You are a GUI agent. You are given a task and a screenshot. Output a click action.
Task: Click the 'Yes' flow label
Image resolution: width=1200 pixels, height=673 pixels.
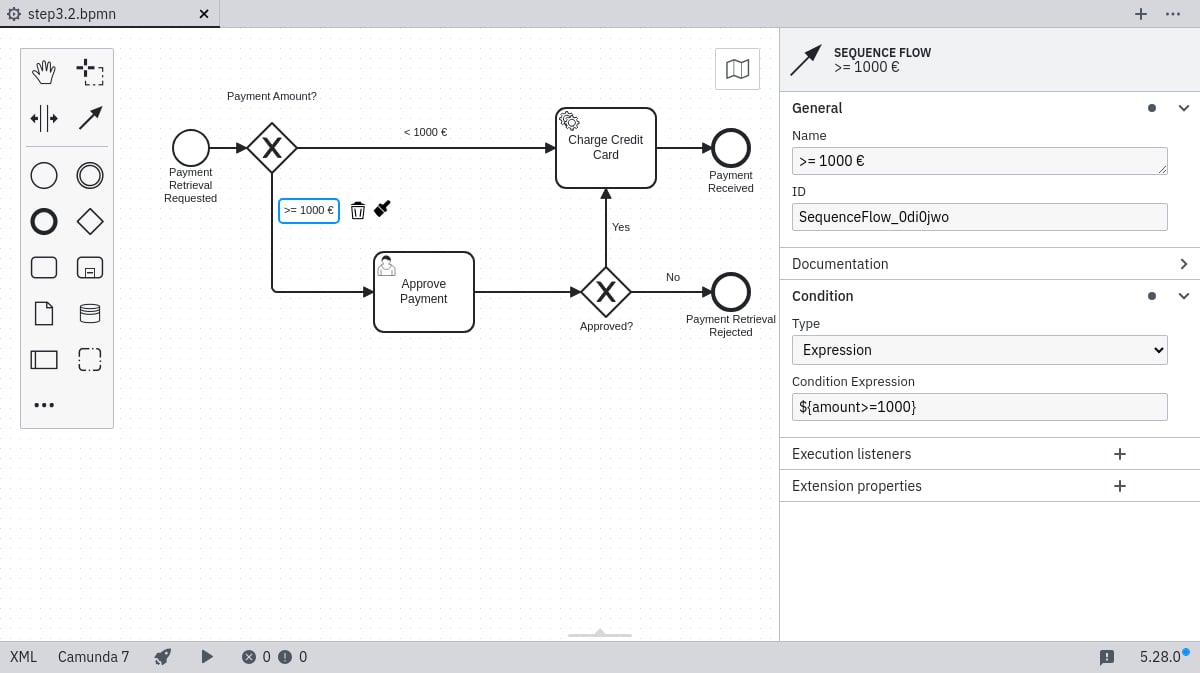[x=621, y=227]
